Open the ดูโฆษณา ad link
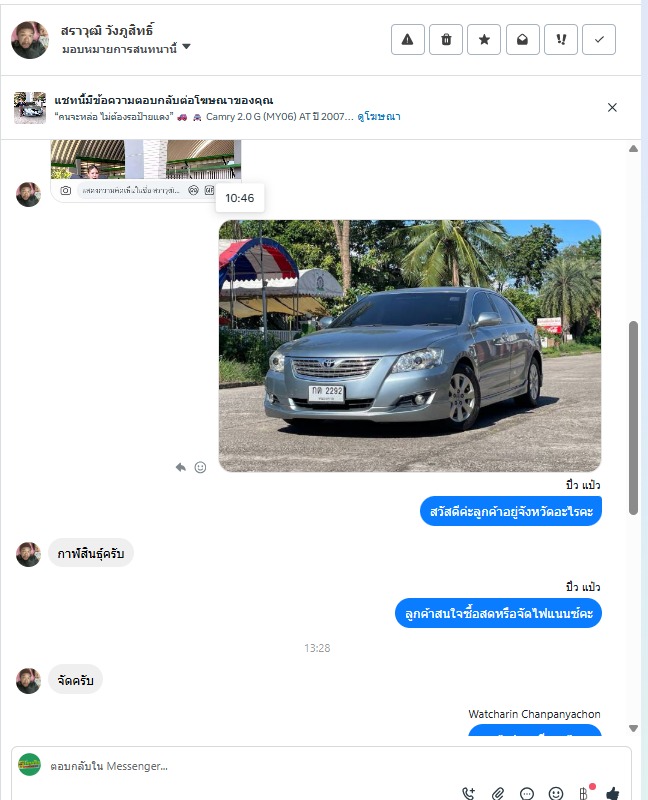This screenshot has height=800, width=648. pyautogui.click(x=379, y=117)
